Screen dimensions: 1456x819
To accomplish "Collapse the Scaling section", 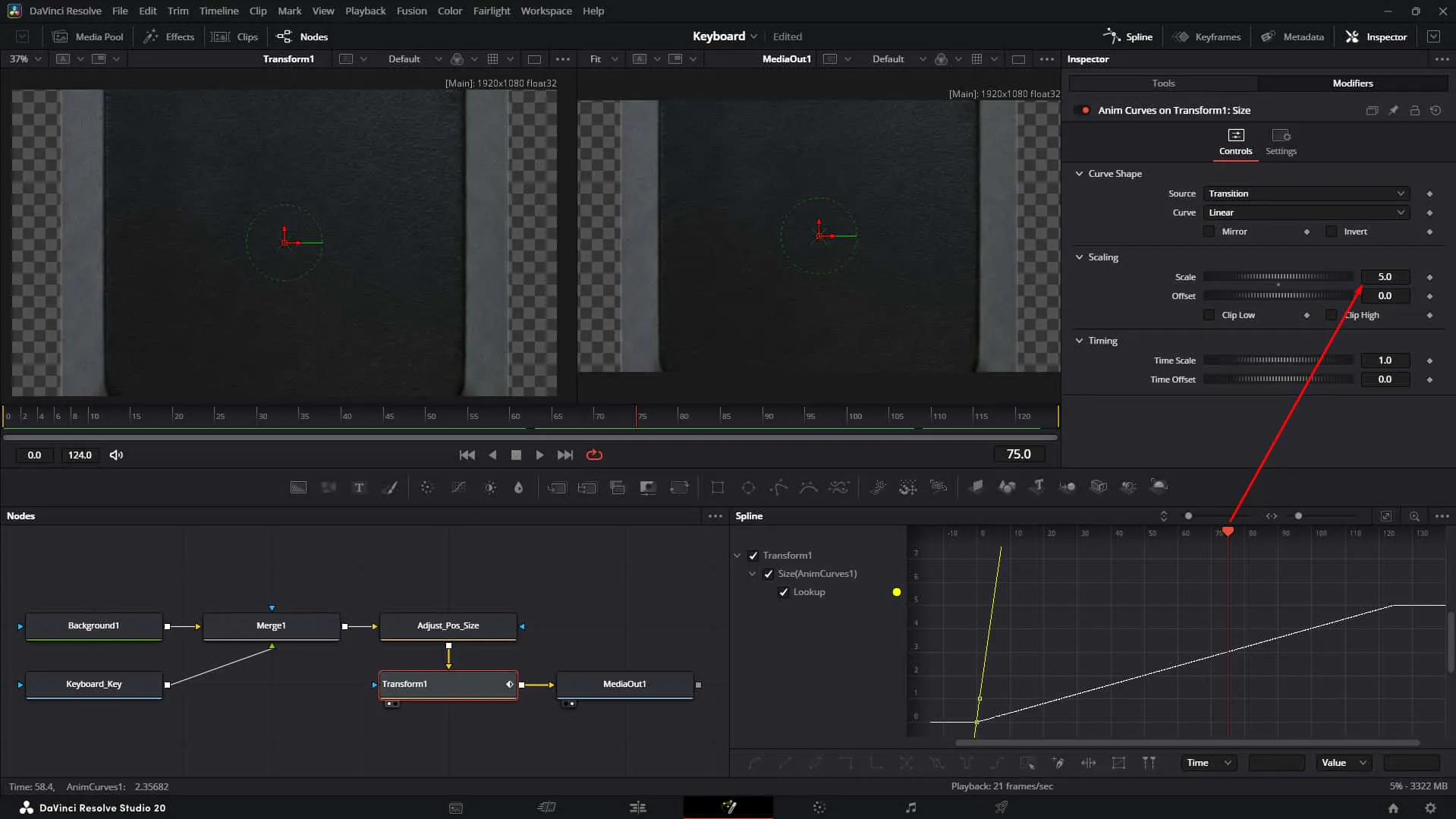I will 1079,257.
